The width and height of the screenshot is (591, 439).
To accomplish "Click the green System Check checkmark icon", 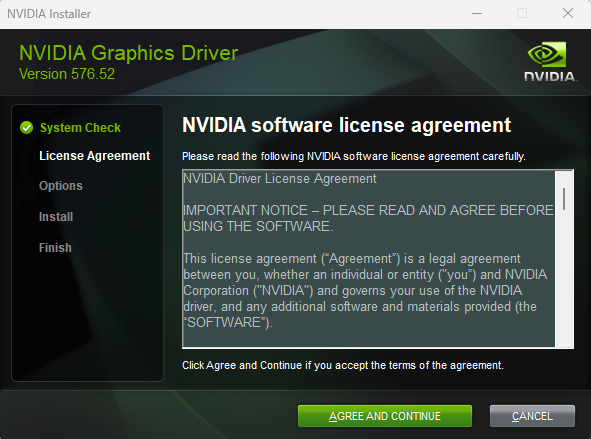I will coord(26,128).
